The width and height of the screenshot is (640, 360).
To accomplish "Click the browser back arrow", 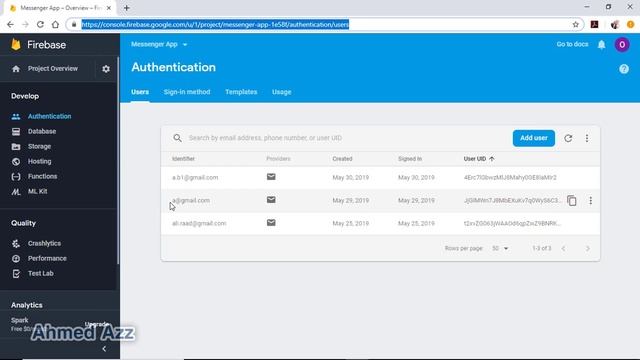I will (x=10, y=24).
